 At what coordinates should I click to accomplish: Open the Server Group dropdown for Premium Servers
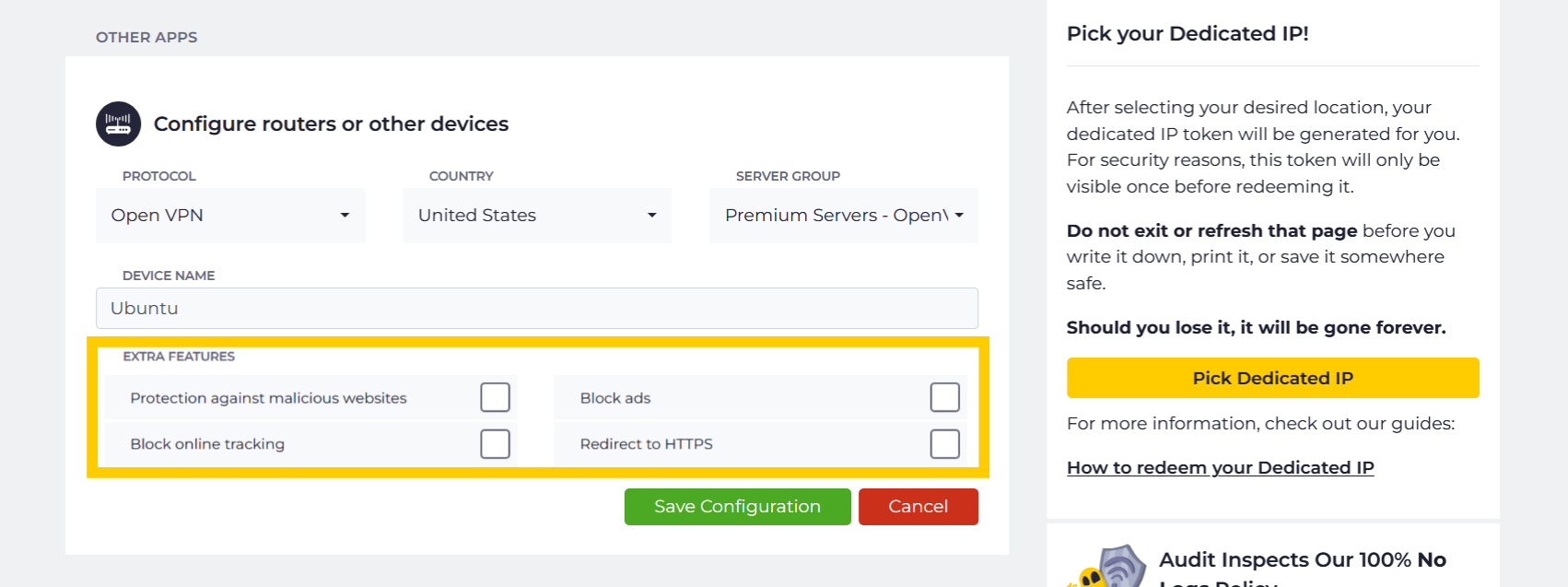pos(844,216)
